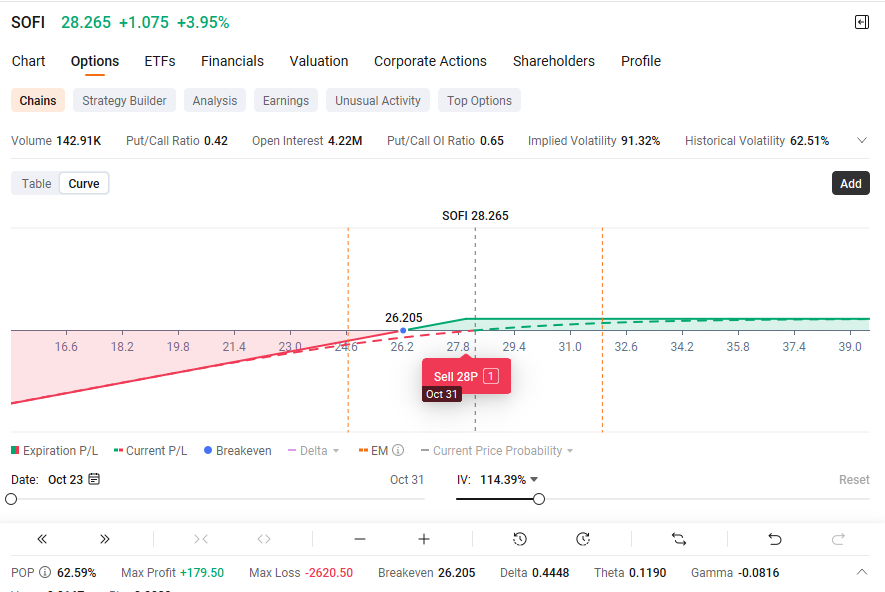The width and height of the screenshot is (885, 592).
Task: Select the Unusual Activity sub-tab
Action: coord(378,100)
